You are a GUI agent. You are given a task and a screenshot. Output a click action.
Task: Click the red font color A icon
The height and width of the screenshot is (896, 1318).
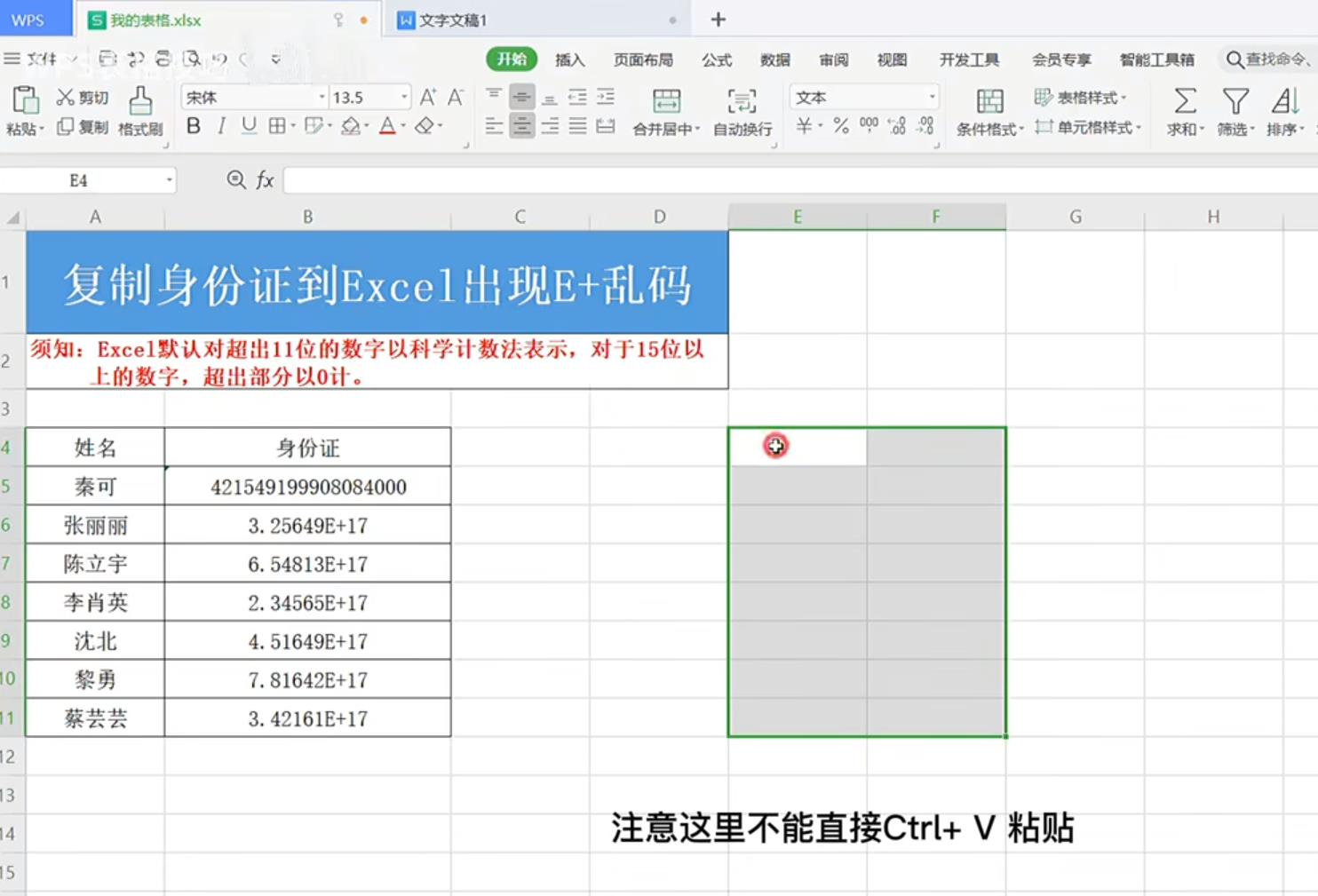(x=387, y=126)
